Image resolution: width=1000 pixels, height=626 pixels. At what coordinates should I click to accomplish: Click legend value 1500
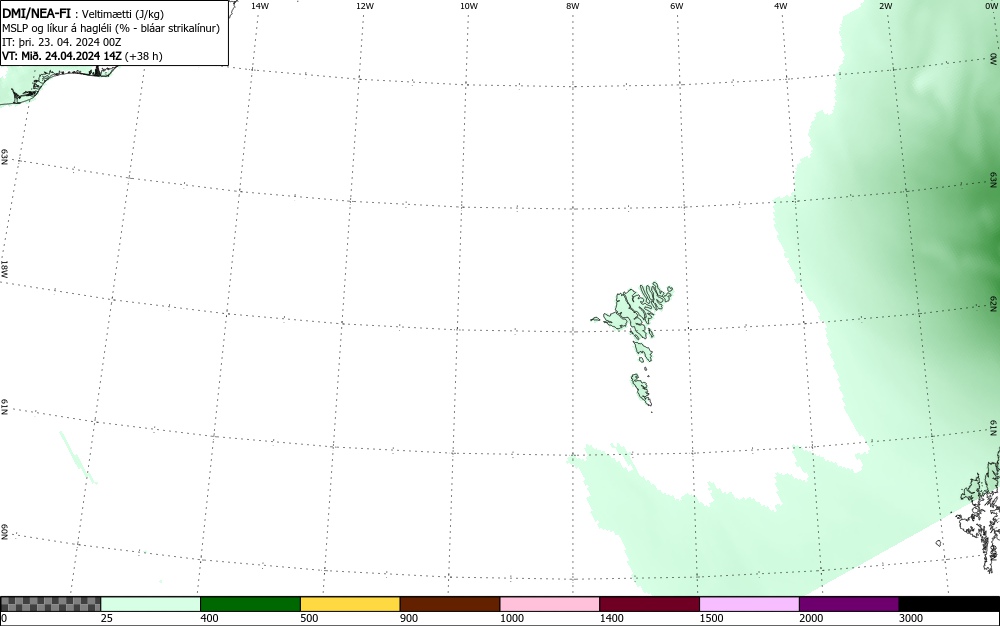coord(711,618)
